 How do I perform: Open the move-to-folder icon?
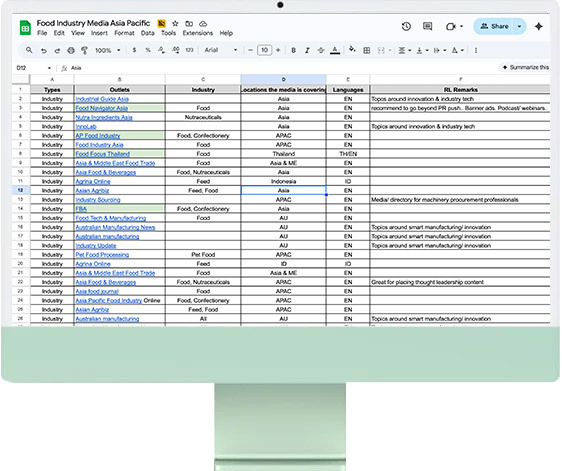coord(189,24)
